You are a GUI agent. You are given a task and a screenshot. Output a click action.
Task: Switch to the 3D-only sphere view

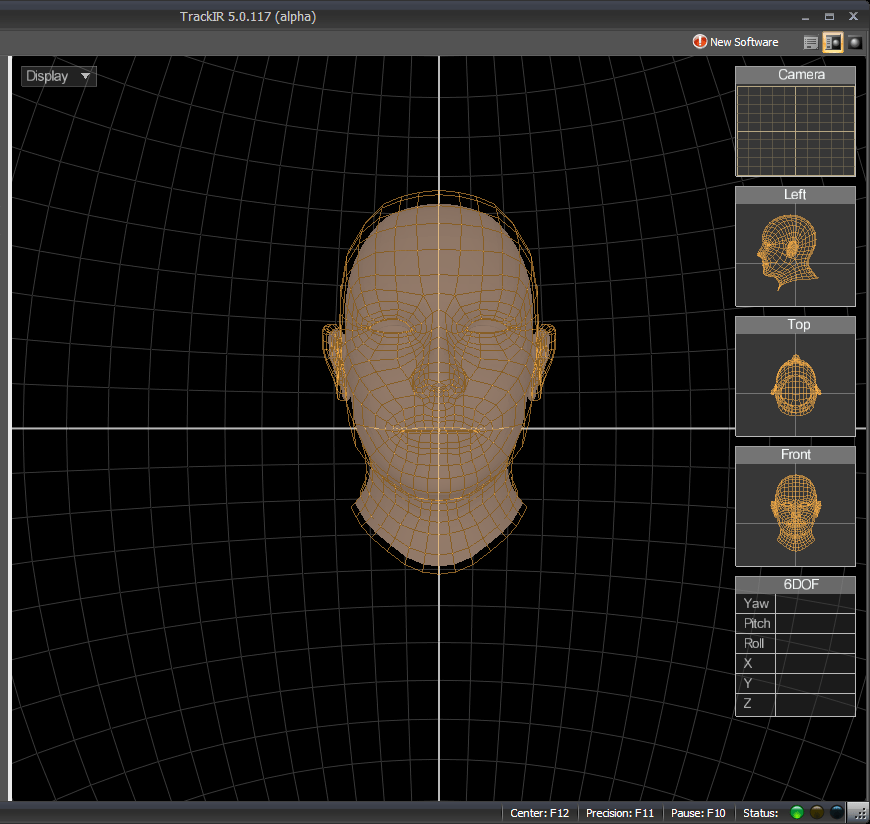pos(855,43)
